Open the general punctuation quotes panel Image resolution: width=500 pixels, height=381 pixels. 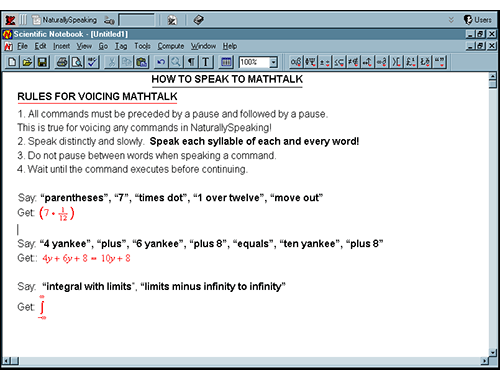(x=440, y=62)
